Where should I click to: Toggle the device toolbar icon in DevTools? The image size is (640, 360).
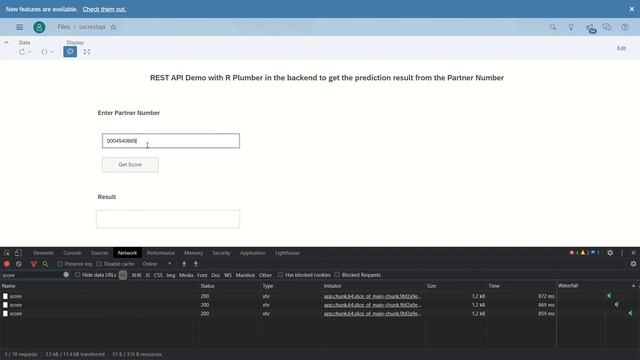[18, 253]
